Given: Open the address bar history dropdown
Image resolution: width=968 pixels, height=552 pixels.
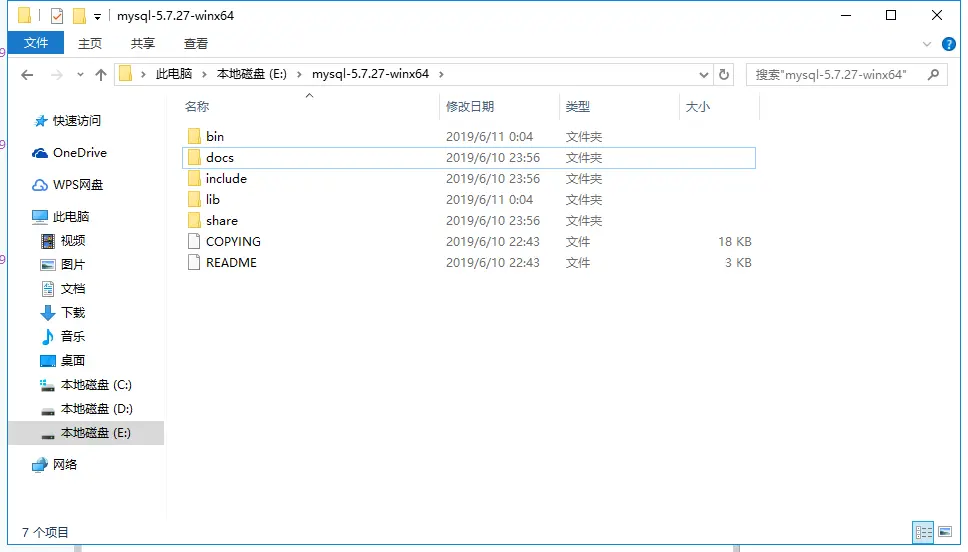Looking at the screenshot, I should [703, 75].
